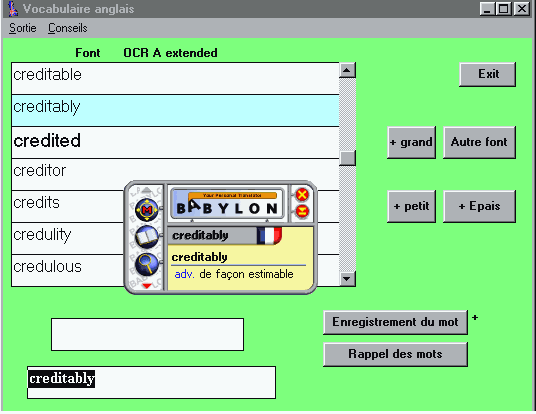This screenshot has width=536, height=414.
Task: Click the + petit button
Action: [x=412, y=206]
